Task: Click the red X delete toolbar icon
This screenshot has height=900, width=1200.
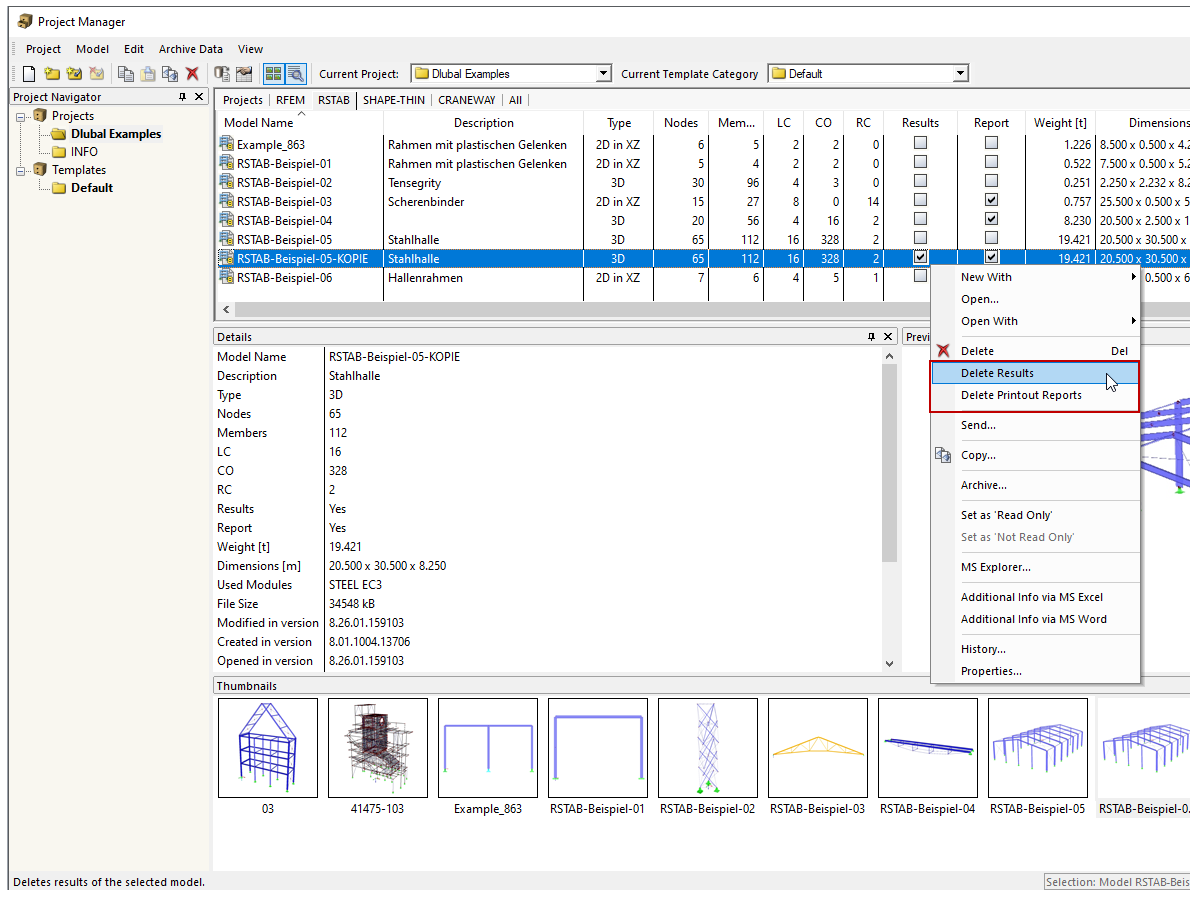Action: [x=191, y=73]
